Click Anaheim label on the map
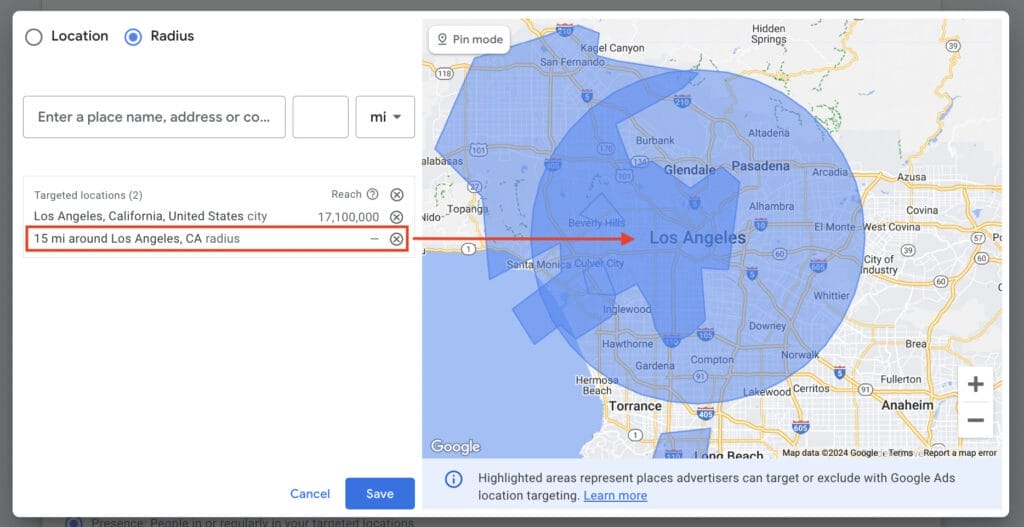The height and width of the screenshot is (527, 1024). (x=907, y=405)
